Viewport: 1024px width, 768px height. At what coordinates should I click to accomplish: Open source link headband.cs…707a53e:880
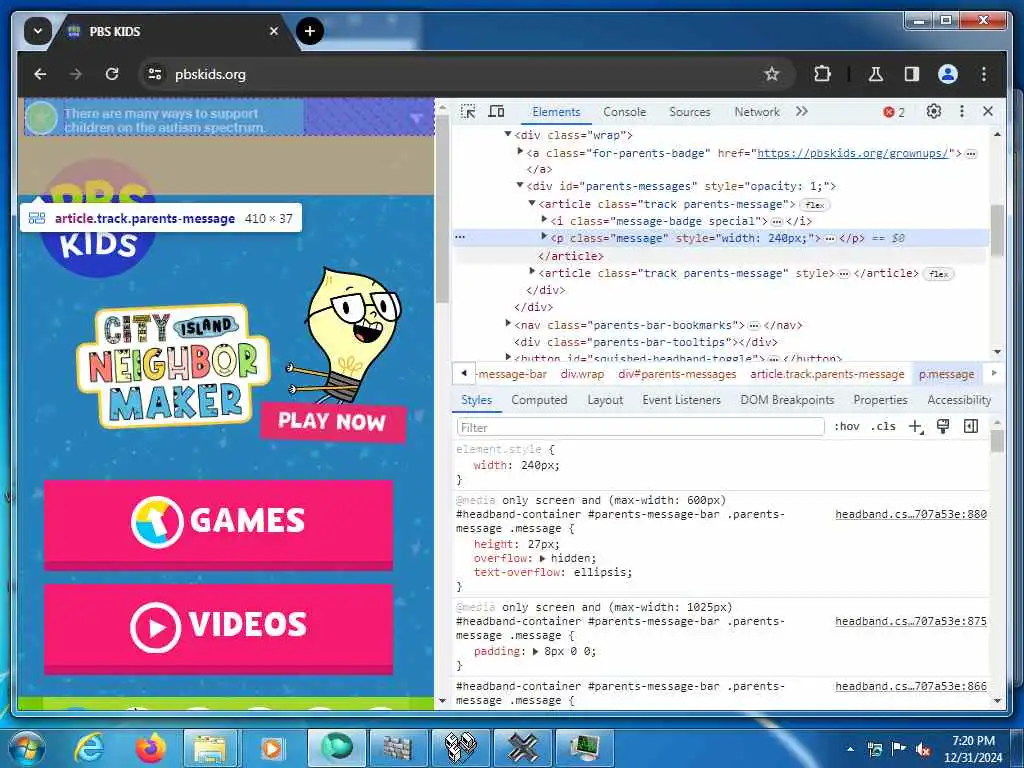(911, 515)
